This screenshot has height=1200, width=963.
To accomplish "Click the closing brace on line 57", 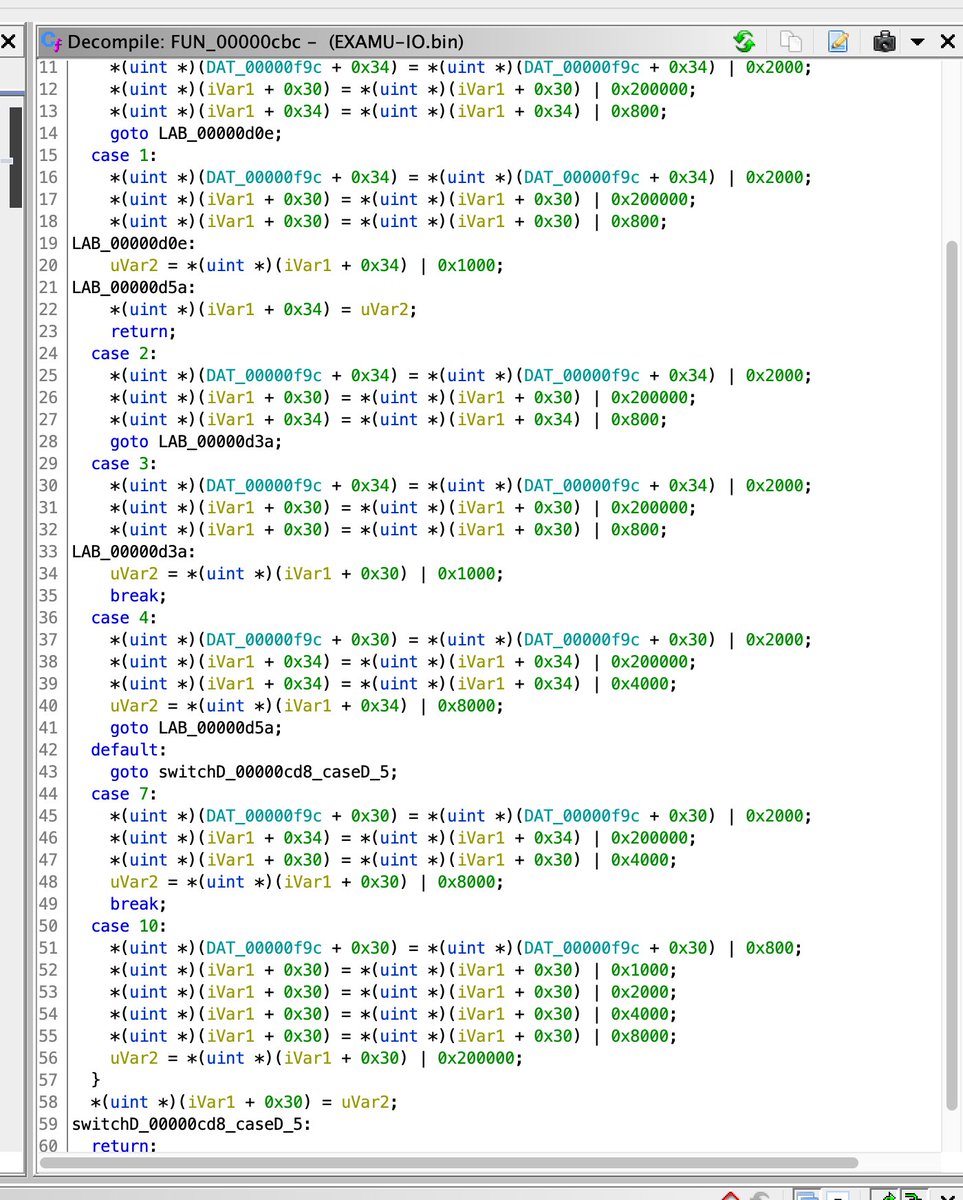I will (x=96, y=1079).
